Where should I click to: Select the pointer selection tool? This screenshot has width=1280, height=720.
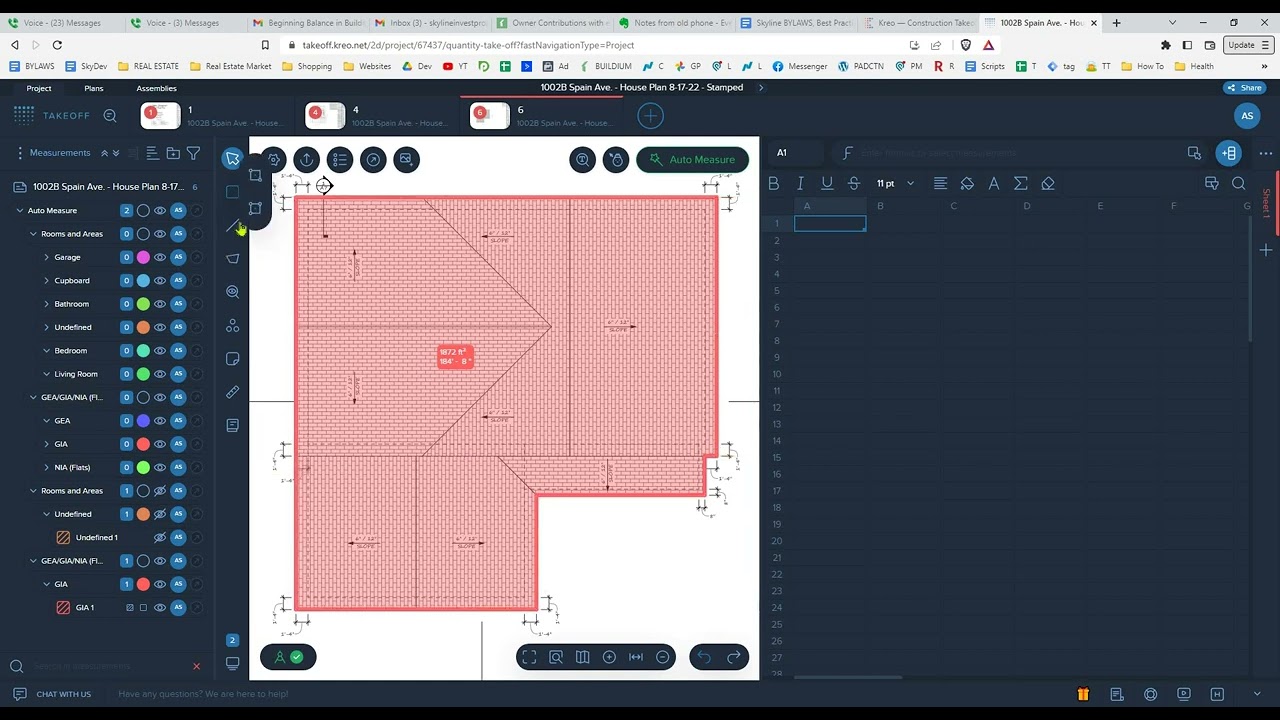pyautogui.click(x=233, y=159)
